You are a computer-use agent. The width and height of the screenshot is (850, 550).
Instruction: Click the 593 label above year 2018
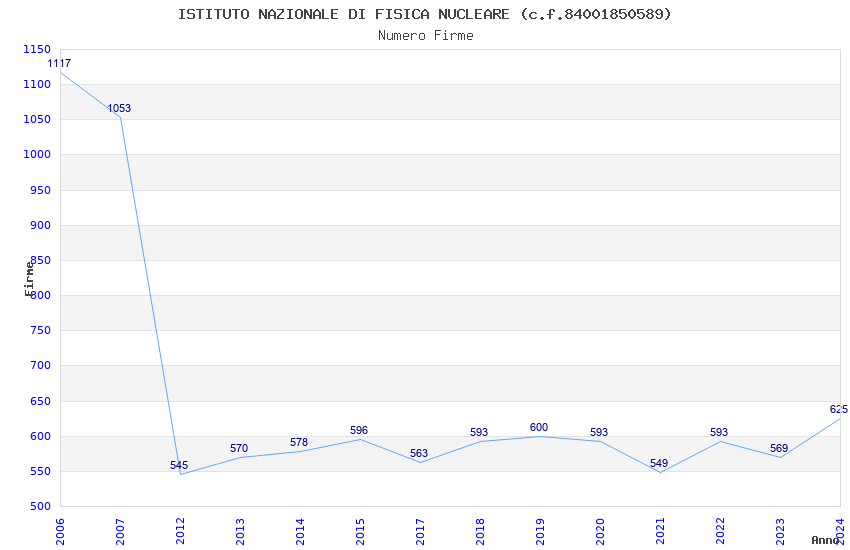point(479,432)
